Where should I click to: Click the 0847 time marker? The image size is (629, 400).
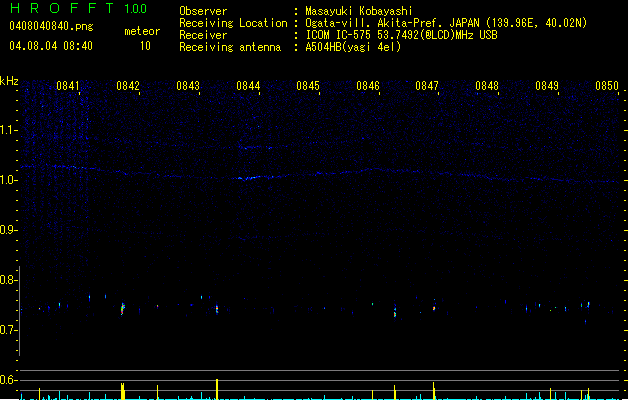427,86
